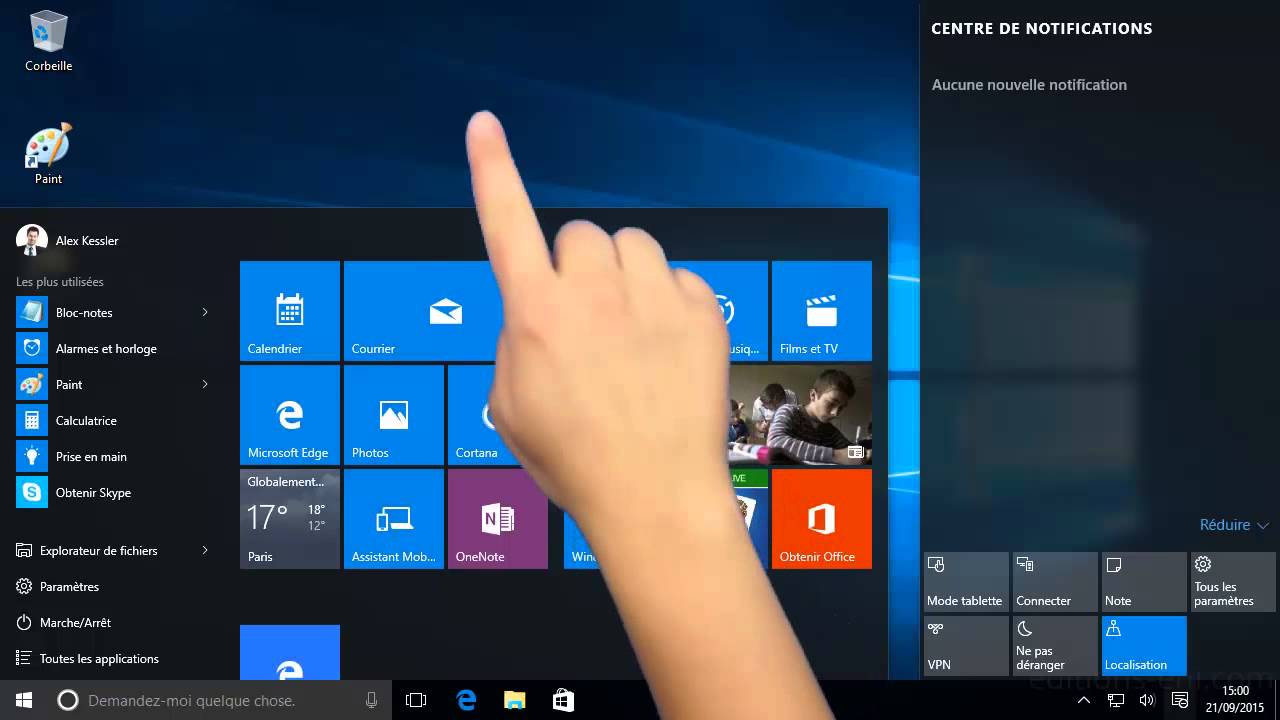Screen dimensions: 1280x720
Task: Open the Corbeille recycle bin icon
Action: click(48, 42)
